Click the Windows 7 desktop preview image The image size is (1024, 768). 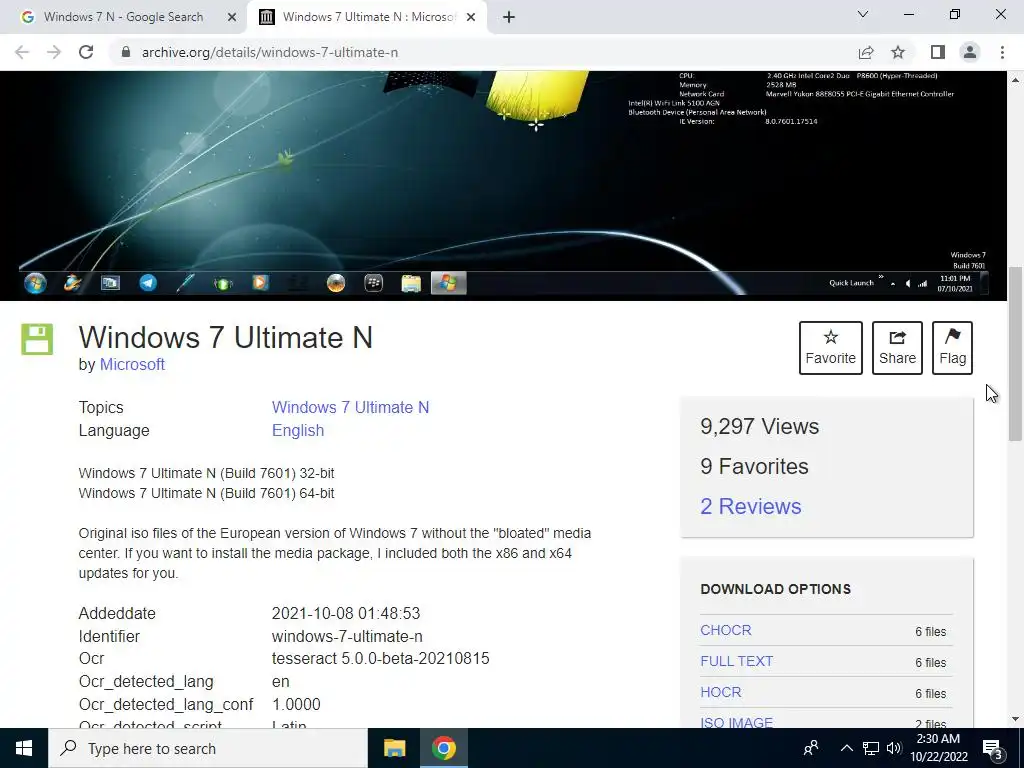503,185
